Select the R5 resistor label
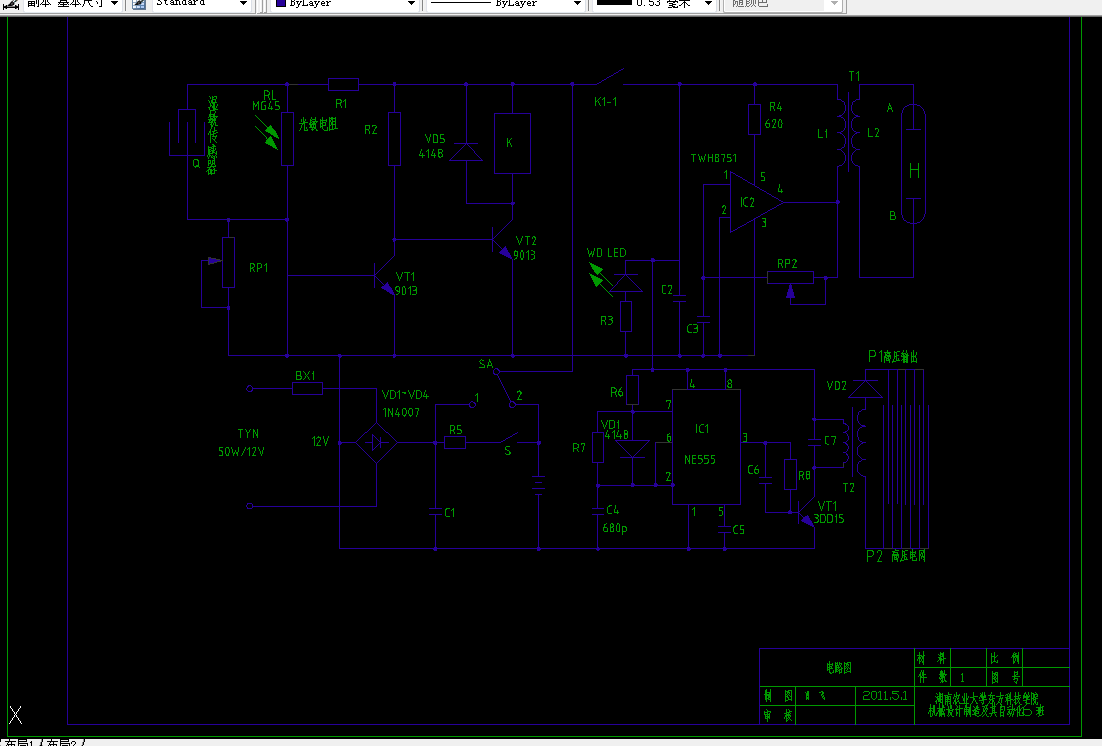 tap(455, 430)
